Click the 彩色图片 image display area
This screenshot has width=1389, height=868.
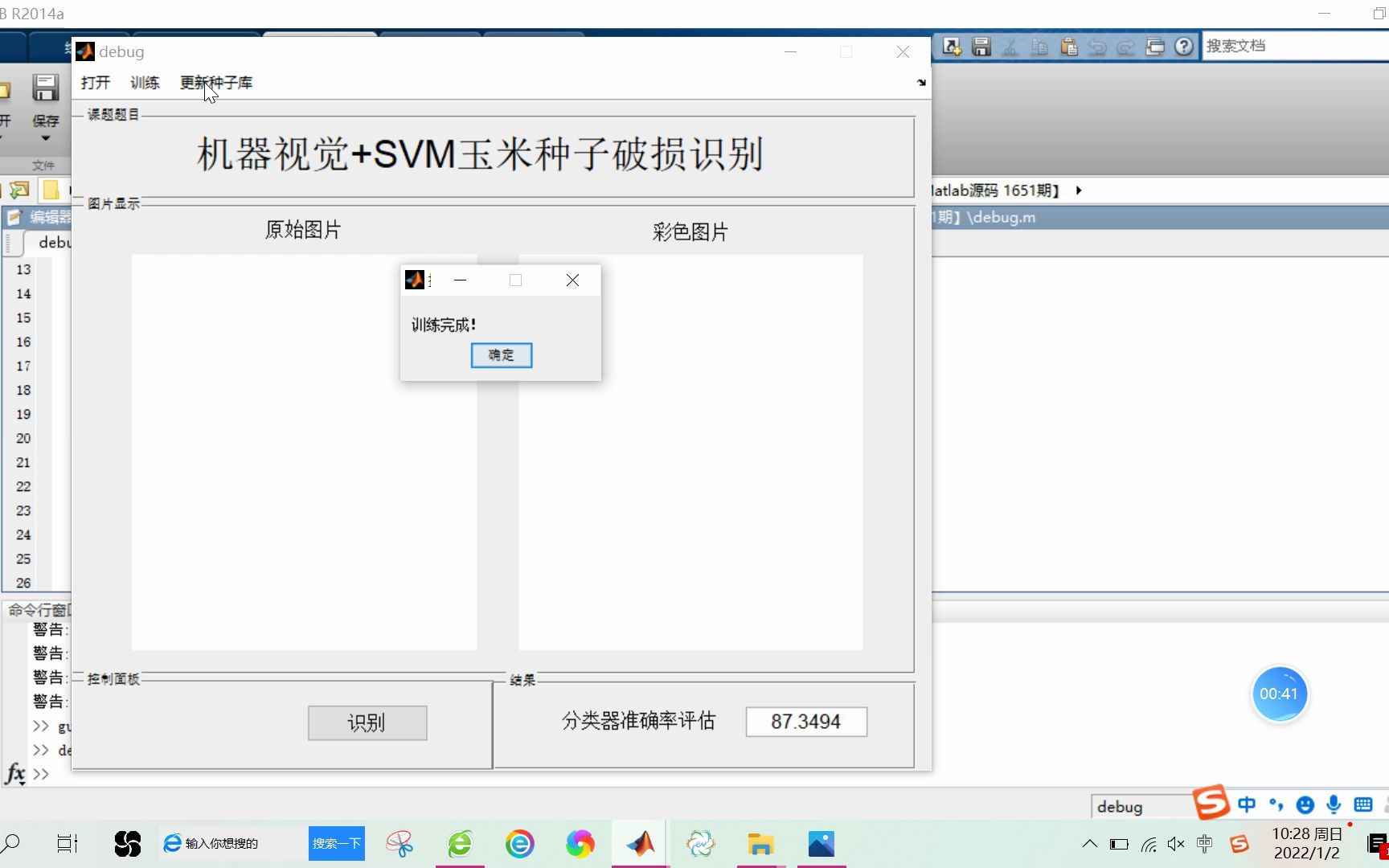690,452
